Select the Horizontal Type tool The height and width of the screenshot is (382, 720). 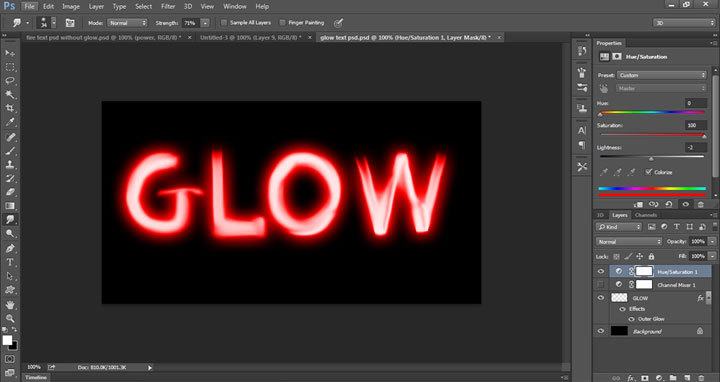pyautogui.click(x=10, y=262)
